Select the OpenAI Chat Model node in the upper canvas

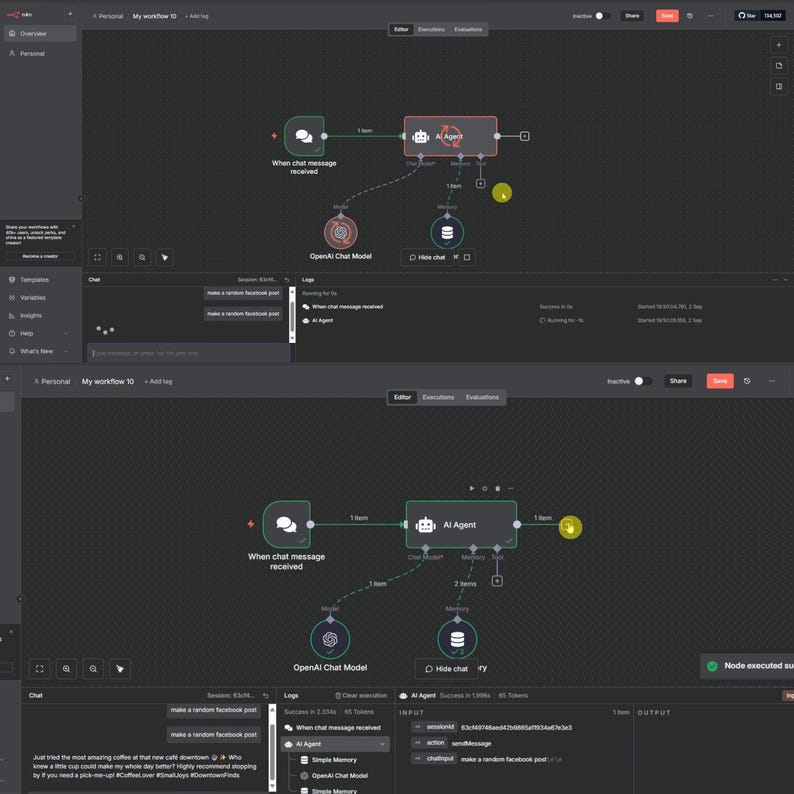(x=341, y=232)
